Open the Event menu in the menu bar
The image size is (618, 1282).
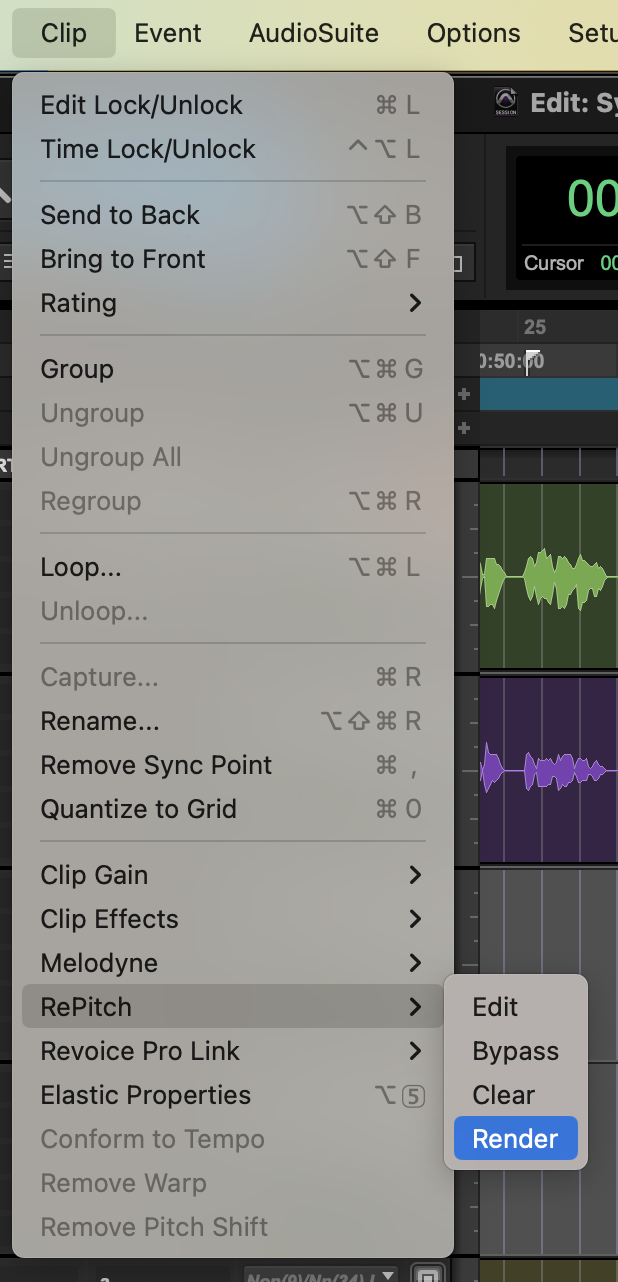168,33
